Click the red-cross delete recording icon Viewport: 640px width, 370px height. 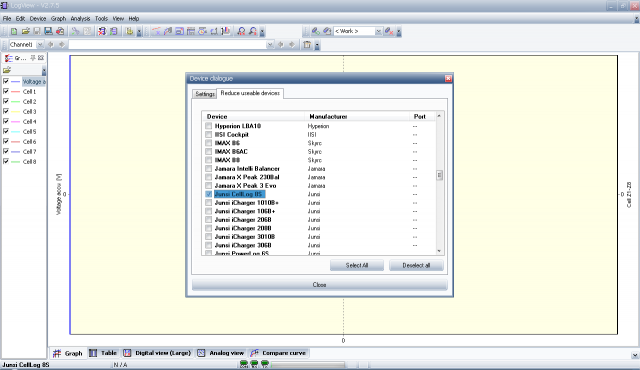tap(102, 31)
